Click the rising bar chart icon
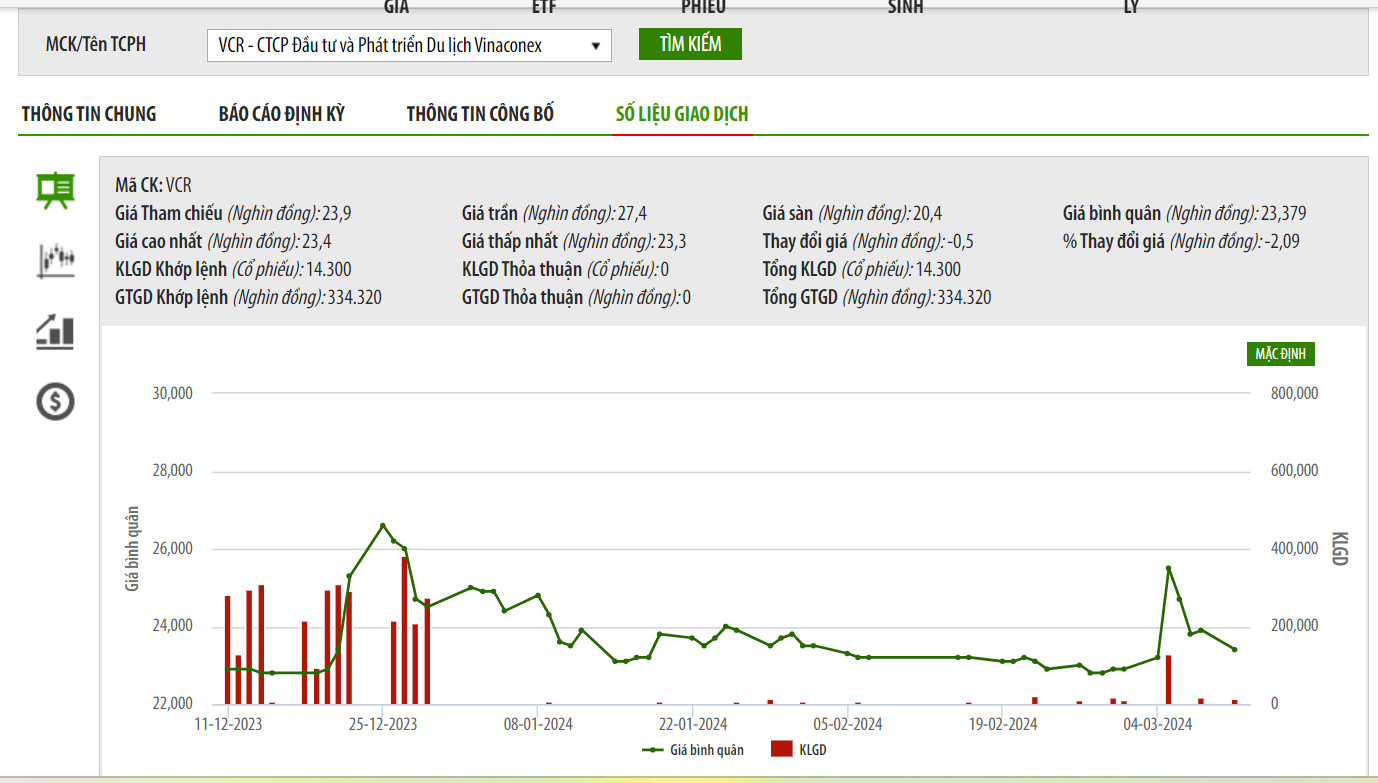Screen dimensions: 1378x783 point(55,331)
